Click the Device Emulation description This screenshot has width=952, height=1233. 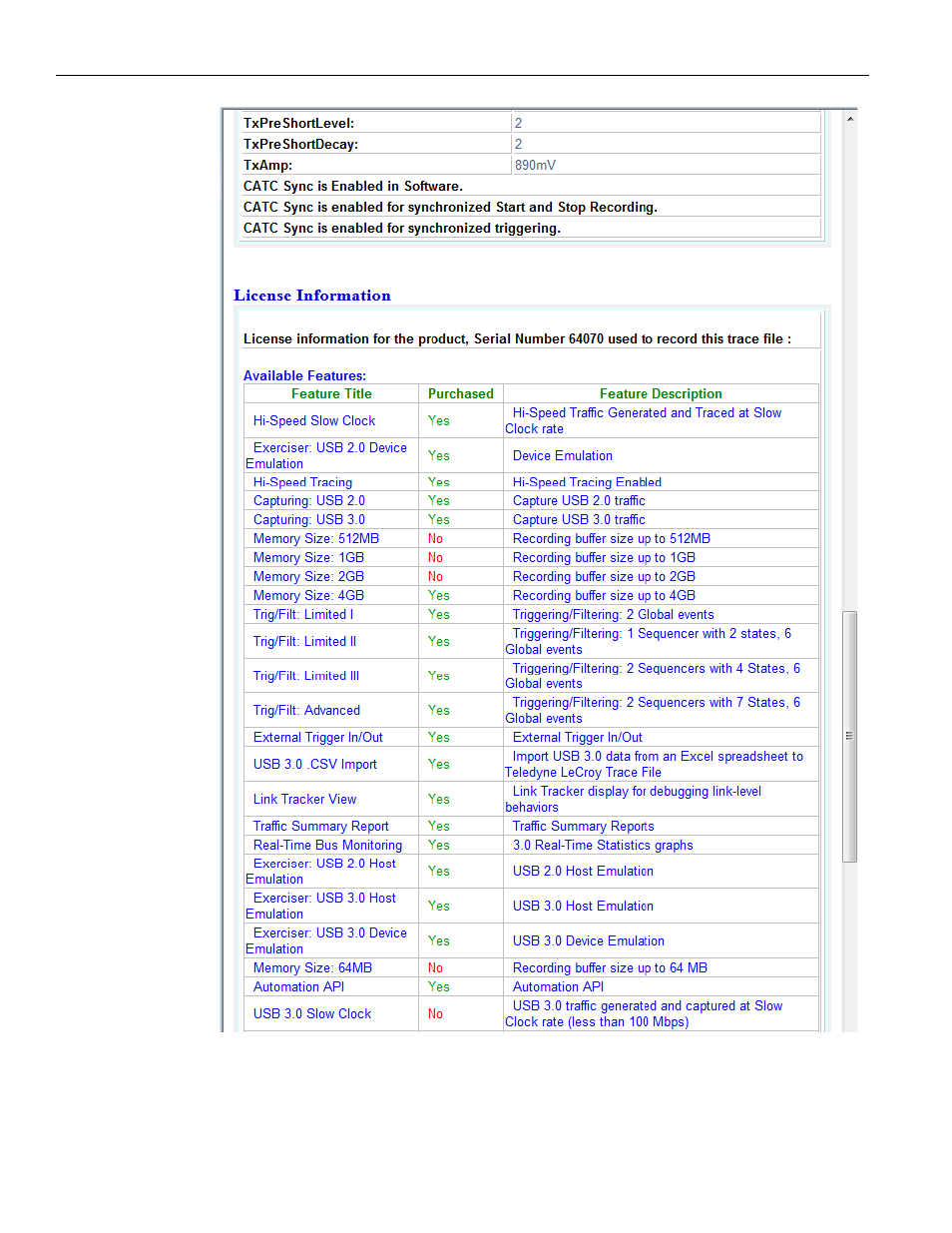pos(563,456)
